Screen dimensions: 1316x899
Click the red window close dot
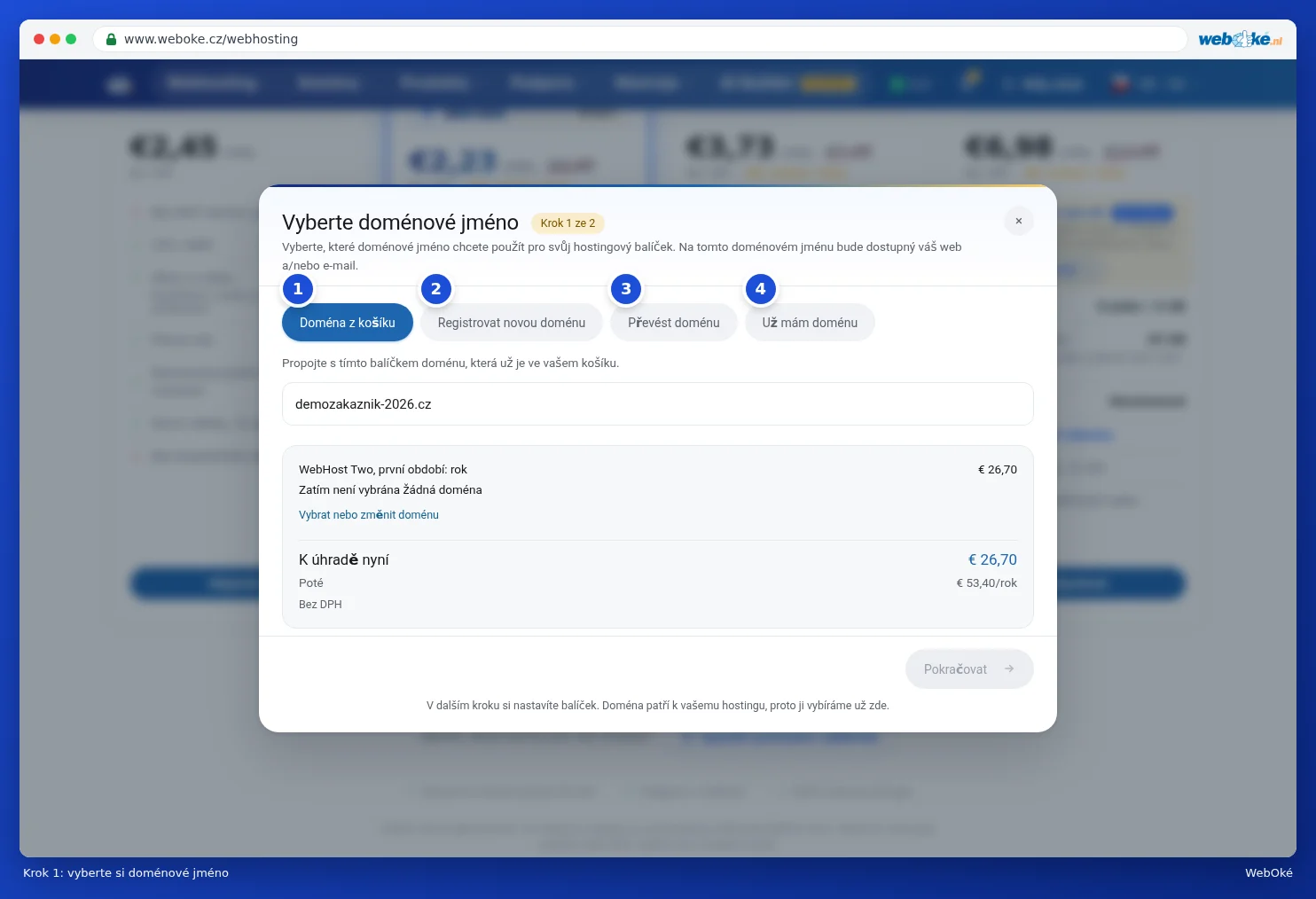click(x=39, y=39)
